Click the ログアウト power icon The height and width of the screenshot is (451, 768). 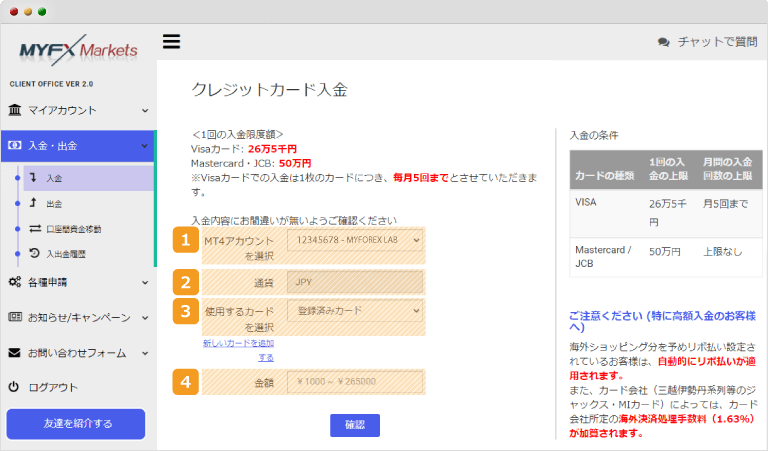(x=14, y=387)
